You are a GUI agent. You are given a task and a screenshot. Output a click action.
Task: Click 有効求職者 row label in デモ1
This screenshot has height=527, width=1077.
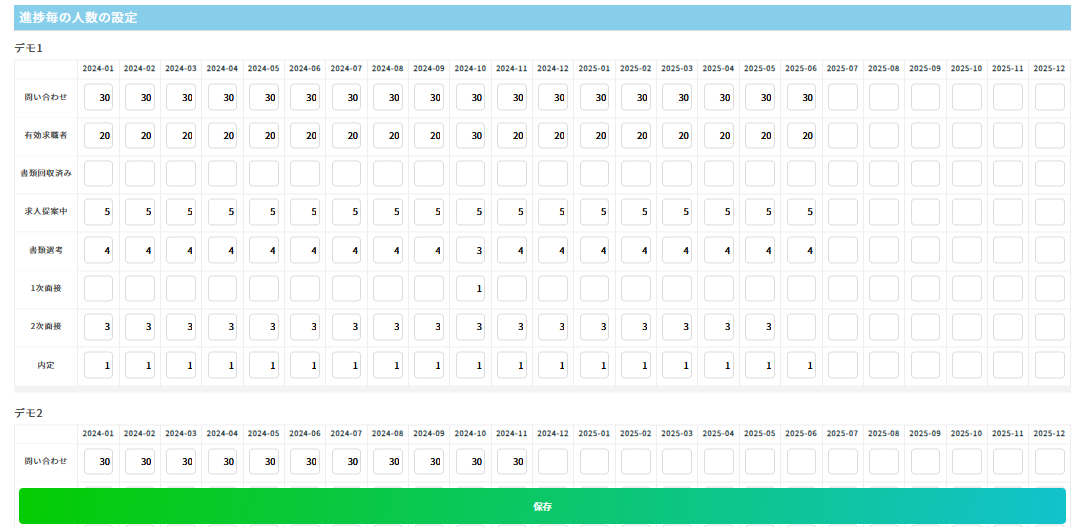(45, 136)
